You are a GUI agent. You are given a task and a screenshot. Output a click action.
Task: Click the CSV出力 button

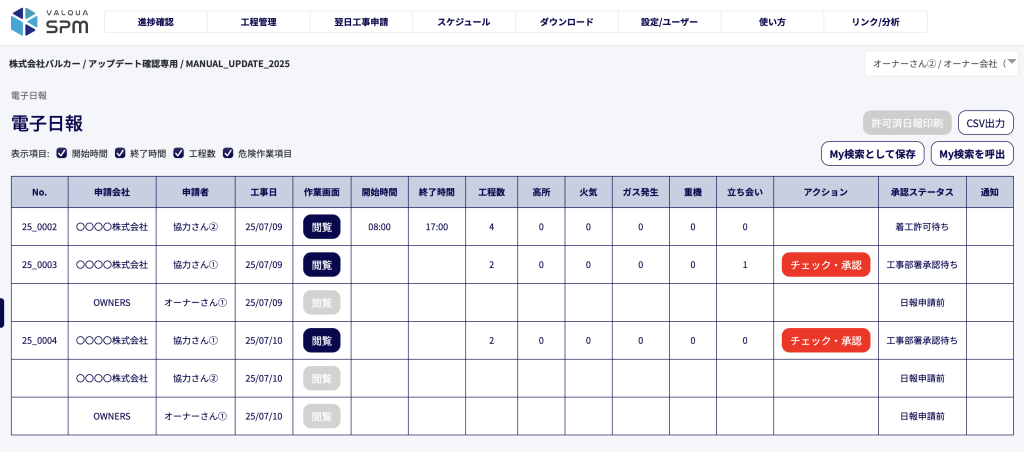click(985, 123)
